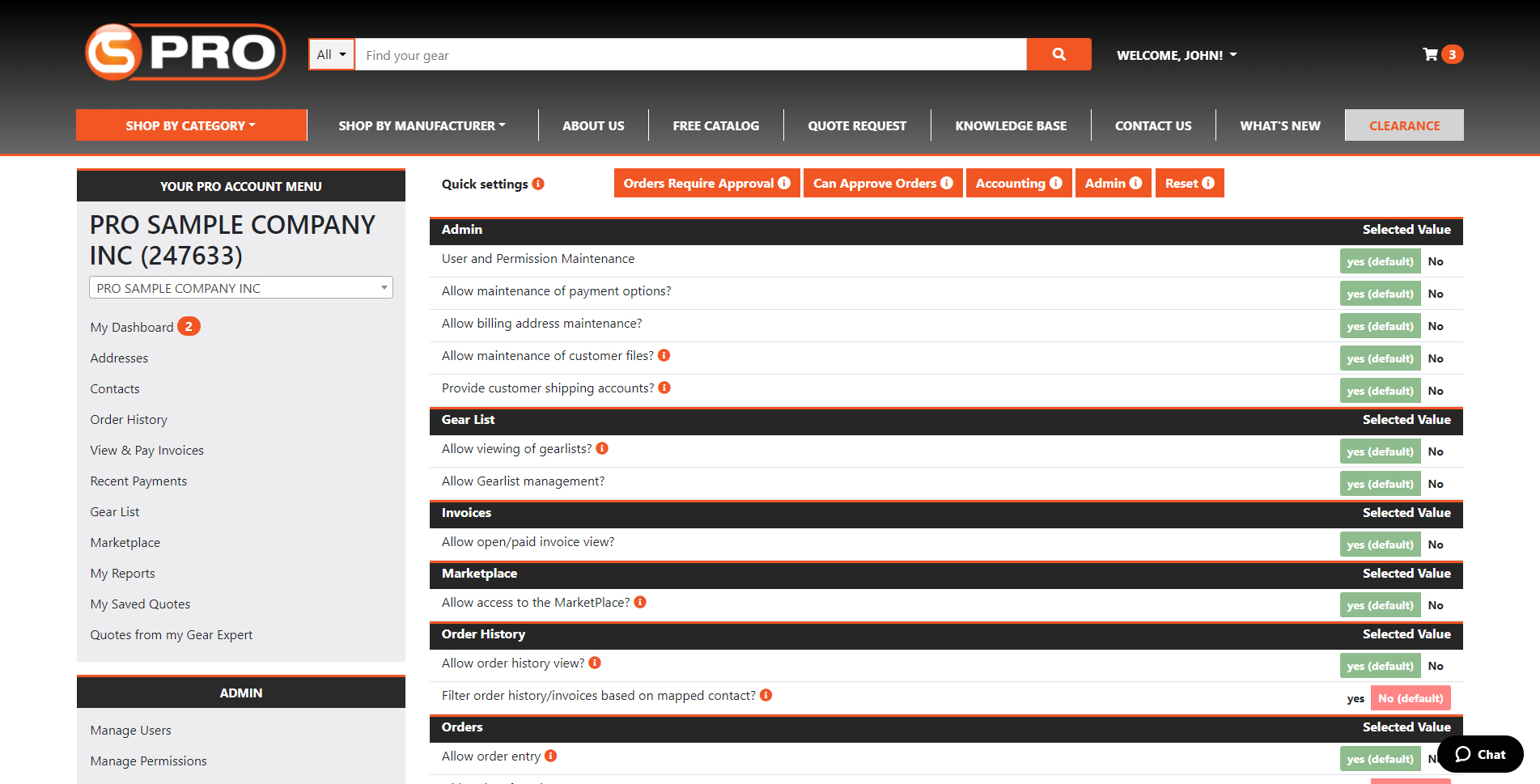Click the cart count badge showing 3

[x=1453, y=54]
